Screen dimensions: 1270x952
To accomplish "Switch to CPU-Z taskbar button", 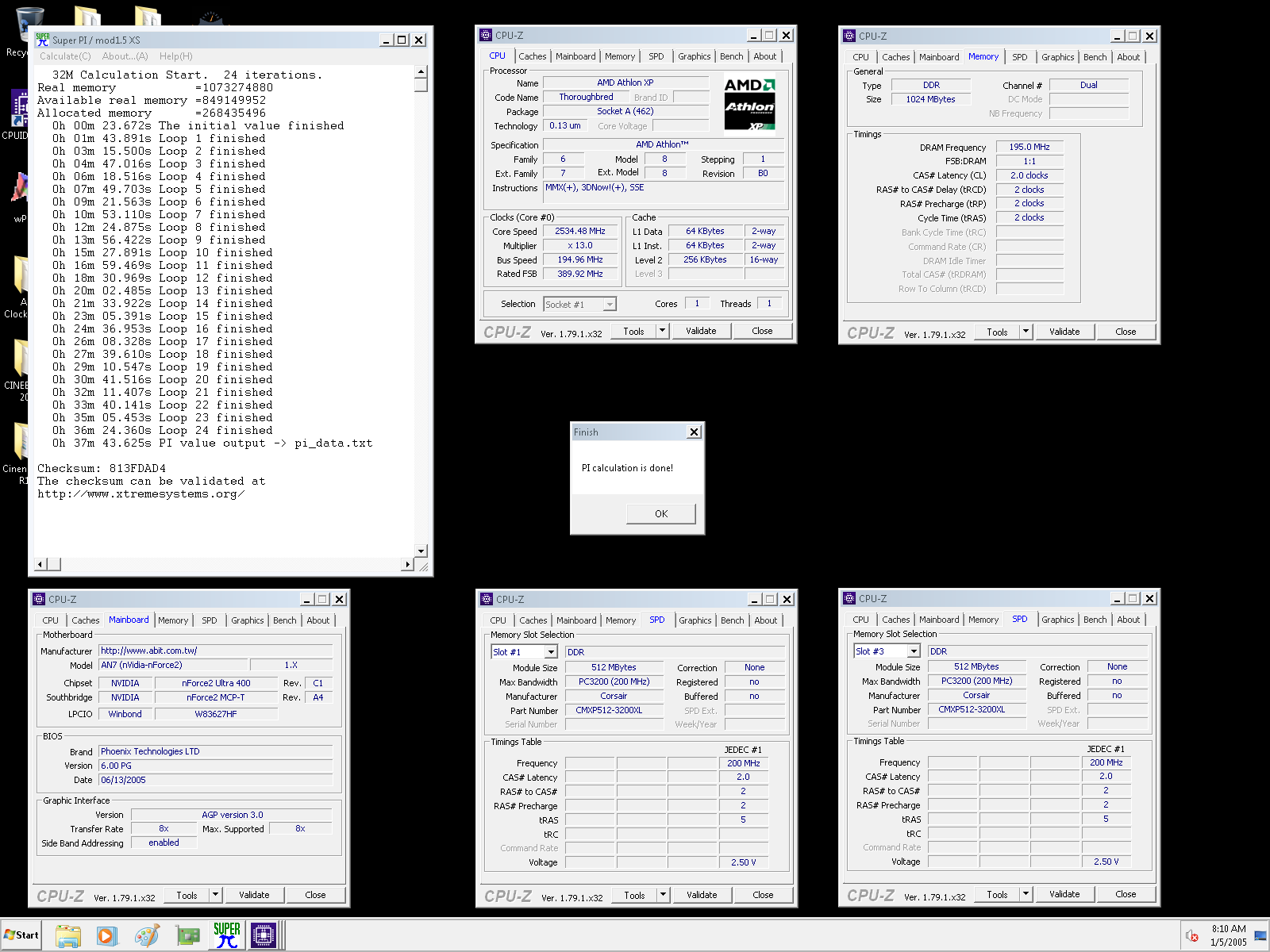I will 263,935.
